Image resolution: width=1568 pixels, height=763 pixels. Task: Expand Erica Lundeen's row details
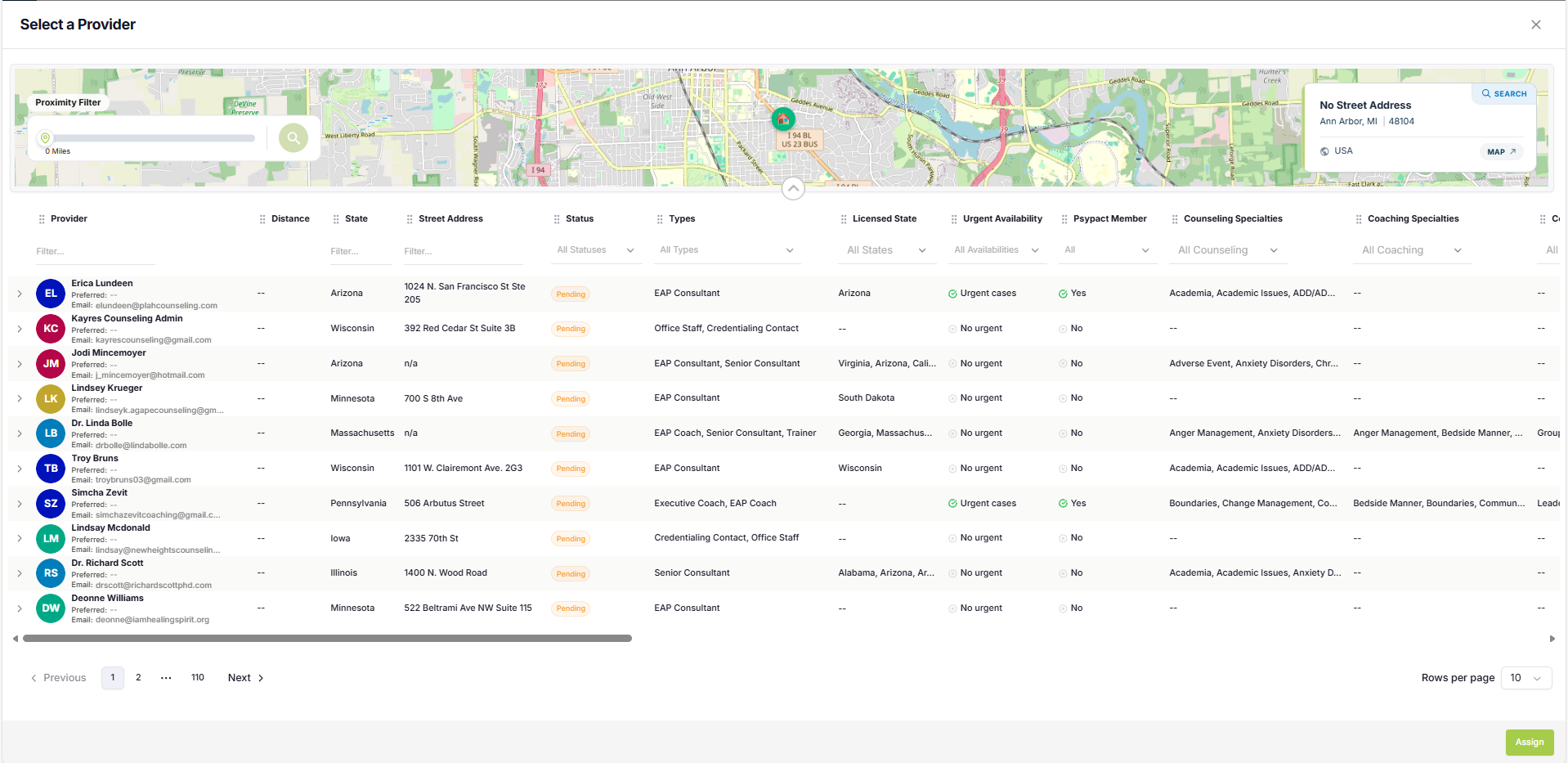20,294
